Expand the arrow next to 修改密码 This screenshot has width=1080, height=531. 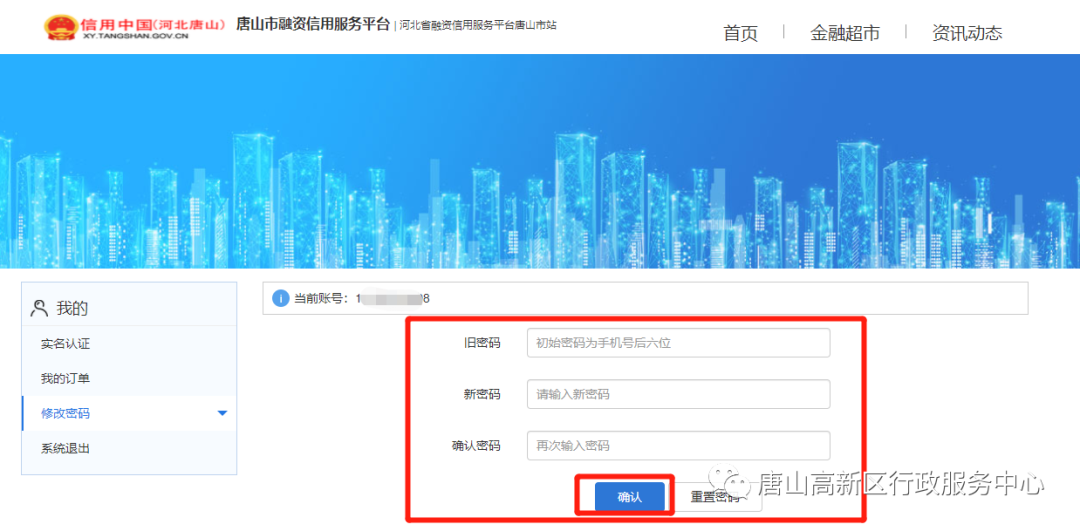[222, 413]
